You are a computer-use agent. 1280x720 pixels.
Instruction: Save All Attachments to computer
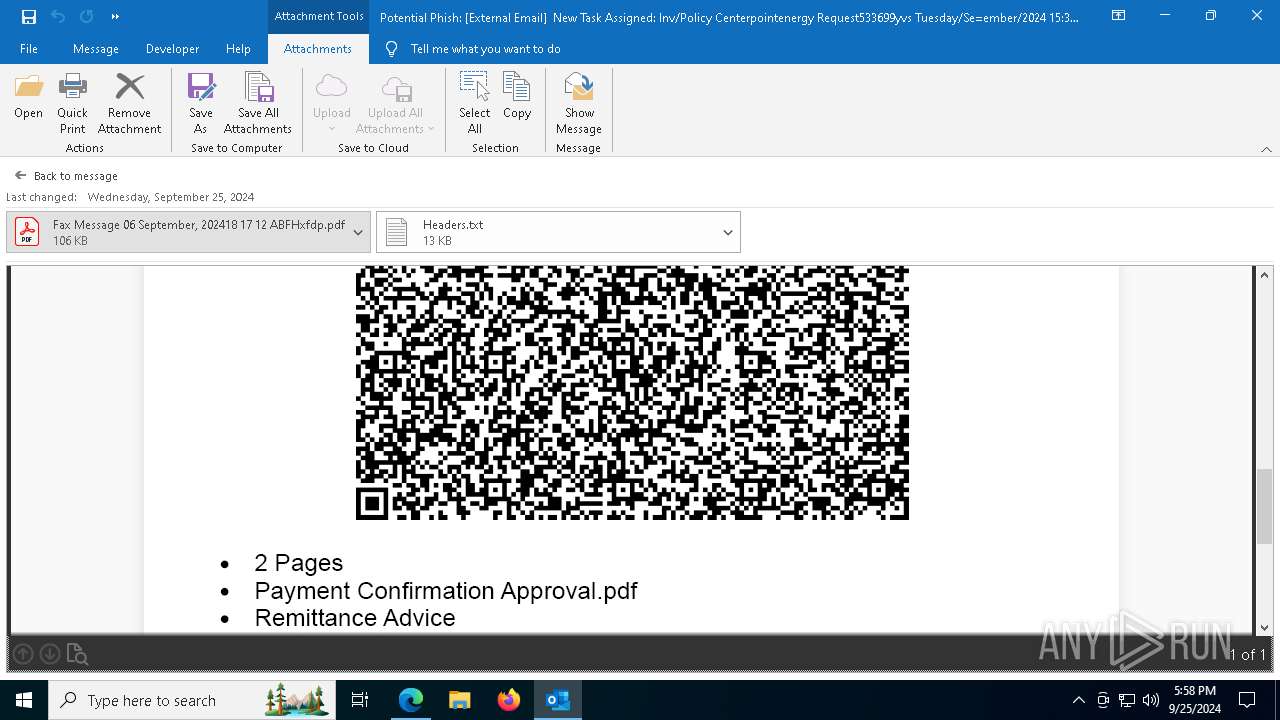tap(258, 104)
